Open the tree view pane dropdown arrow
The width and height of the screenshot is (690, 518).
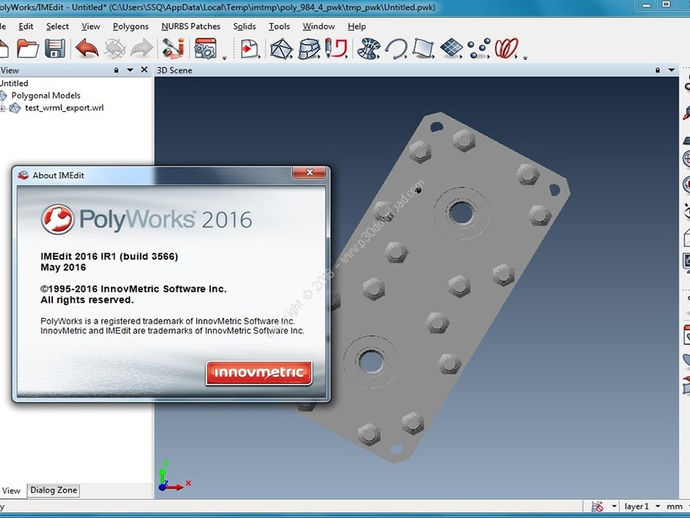click(x=130, y=70)
